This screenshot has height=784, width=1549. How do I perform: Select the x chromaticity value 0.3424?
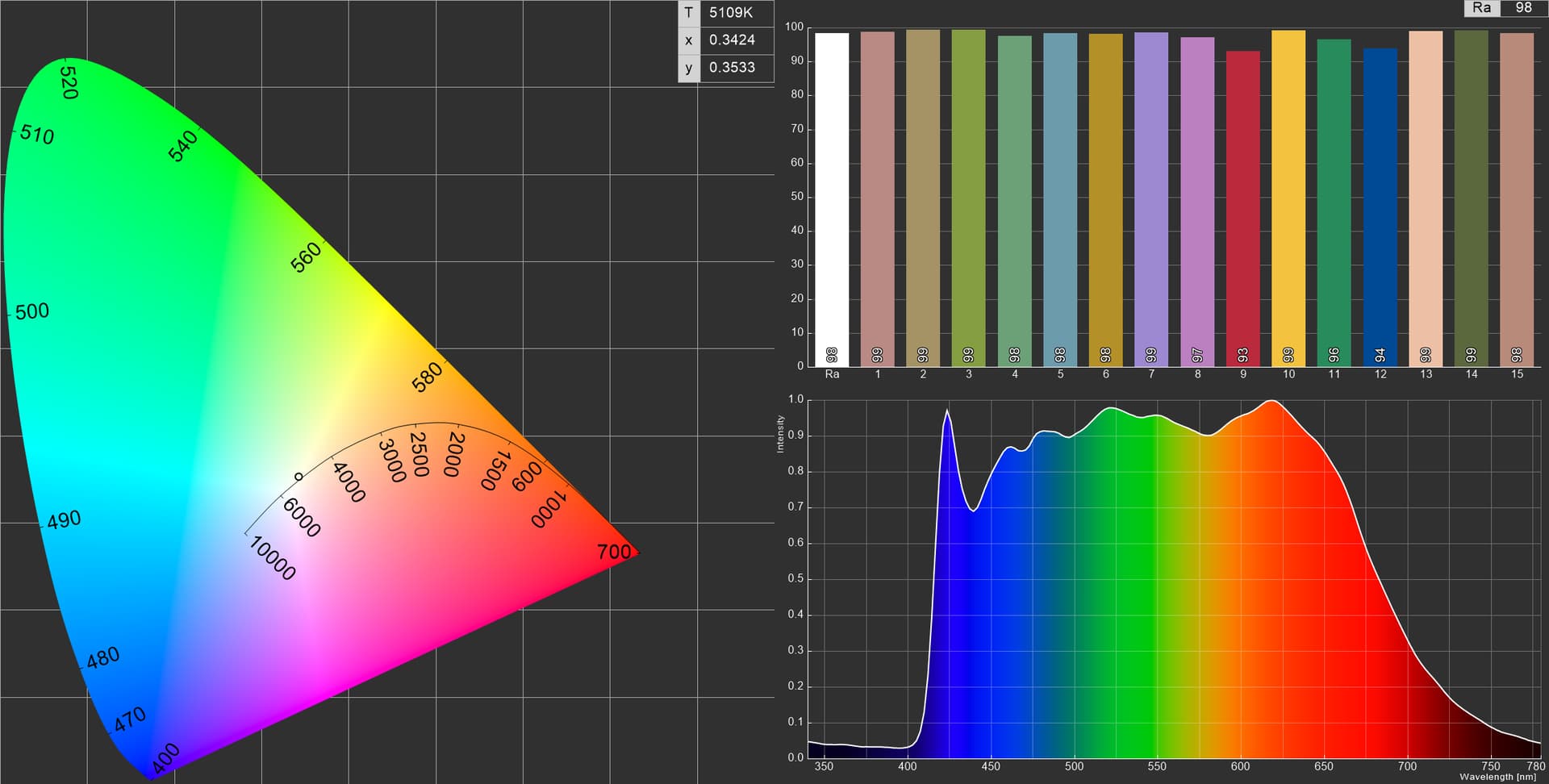click(732, 40)
